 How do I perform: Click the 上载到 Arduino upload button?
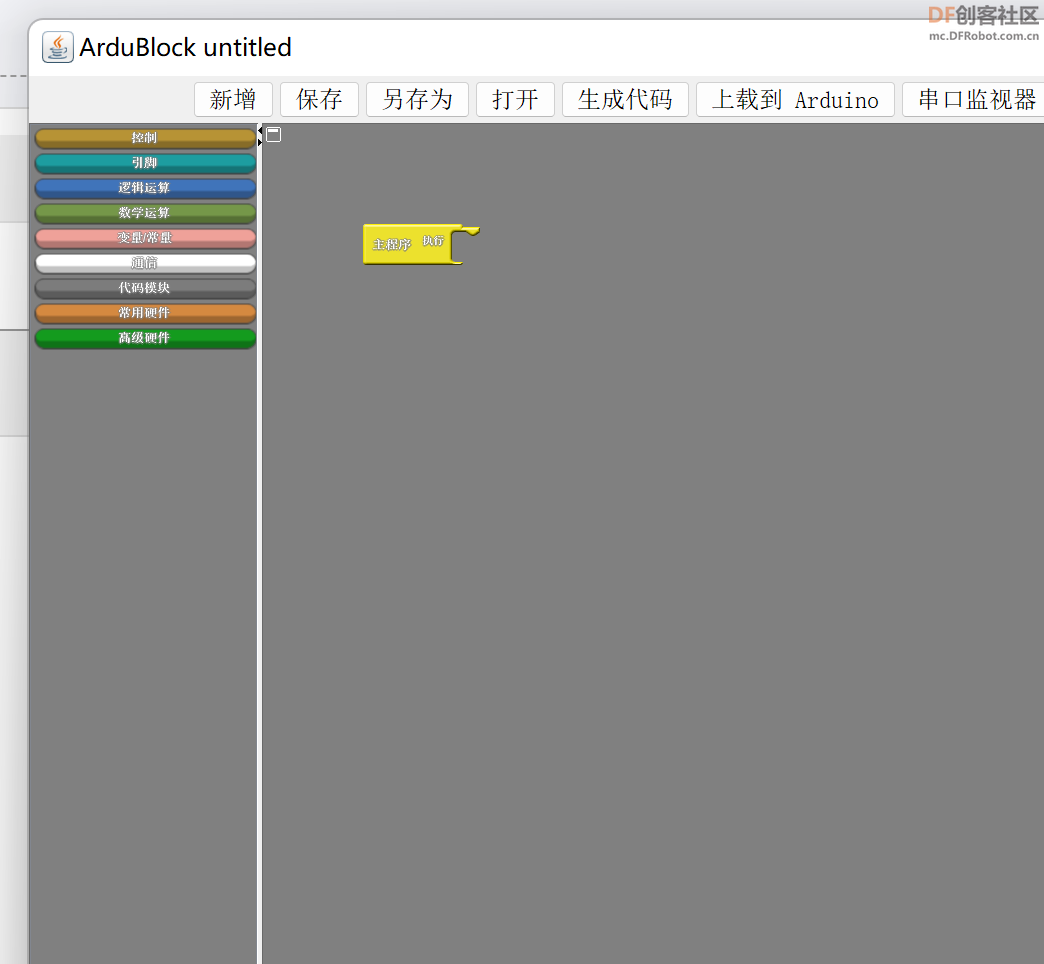794,100
